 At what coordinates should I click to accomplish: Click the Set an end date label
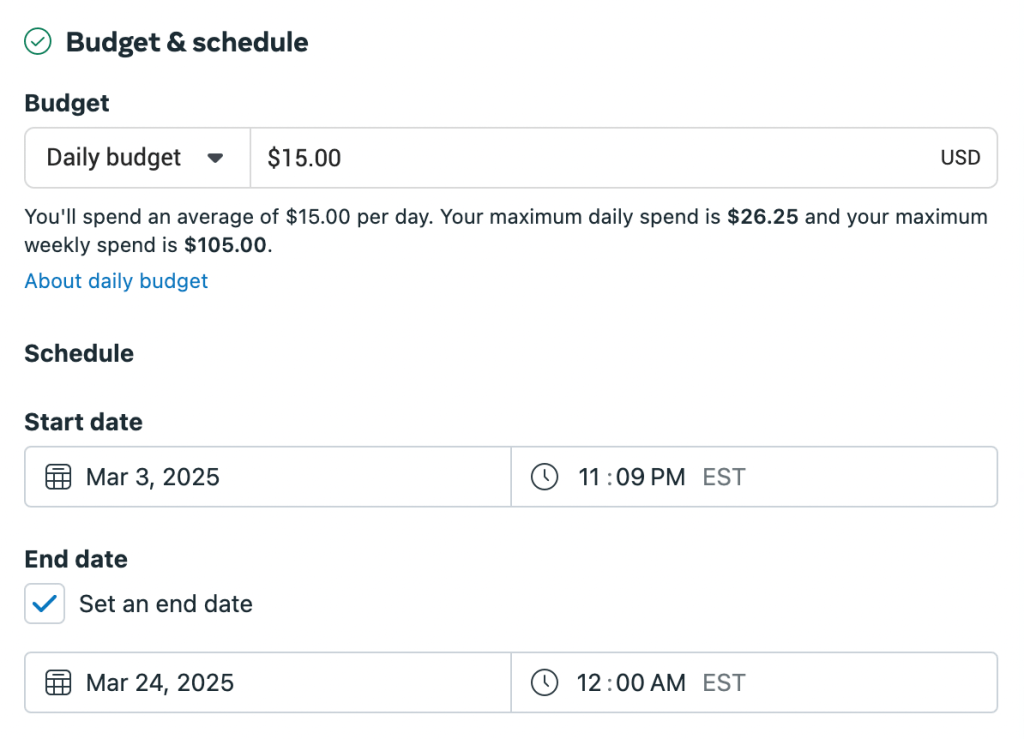click(166, 604)
